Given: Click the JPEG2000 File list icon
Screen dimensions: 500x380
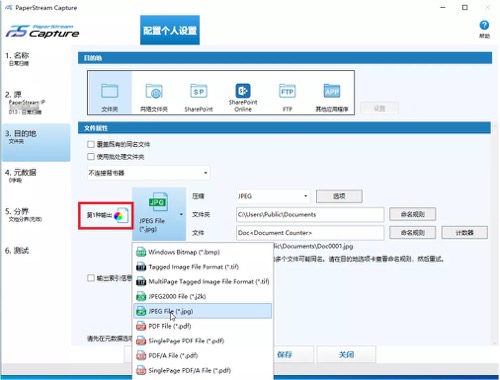Looking at the screenshot, I should [x=141, y=296].
